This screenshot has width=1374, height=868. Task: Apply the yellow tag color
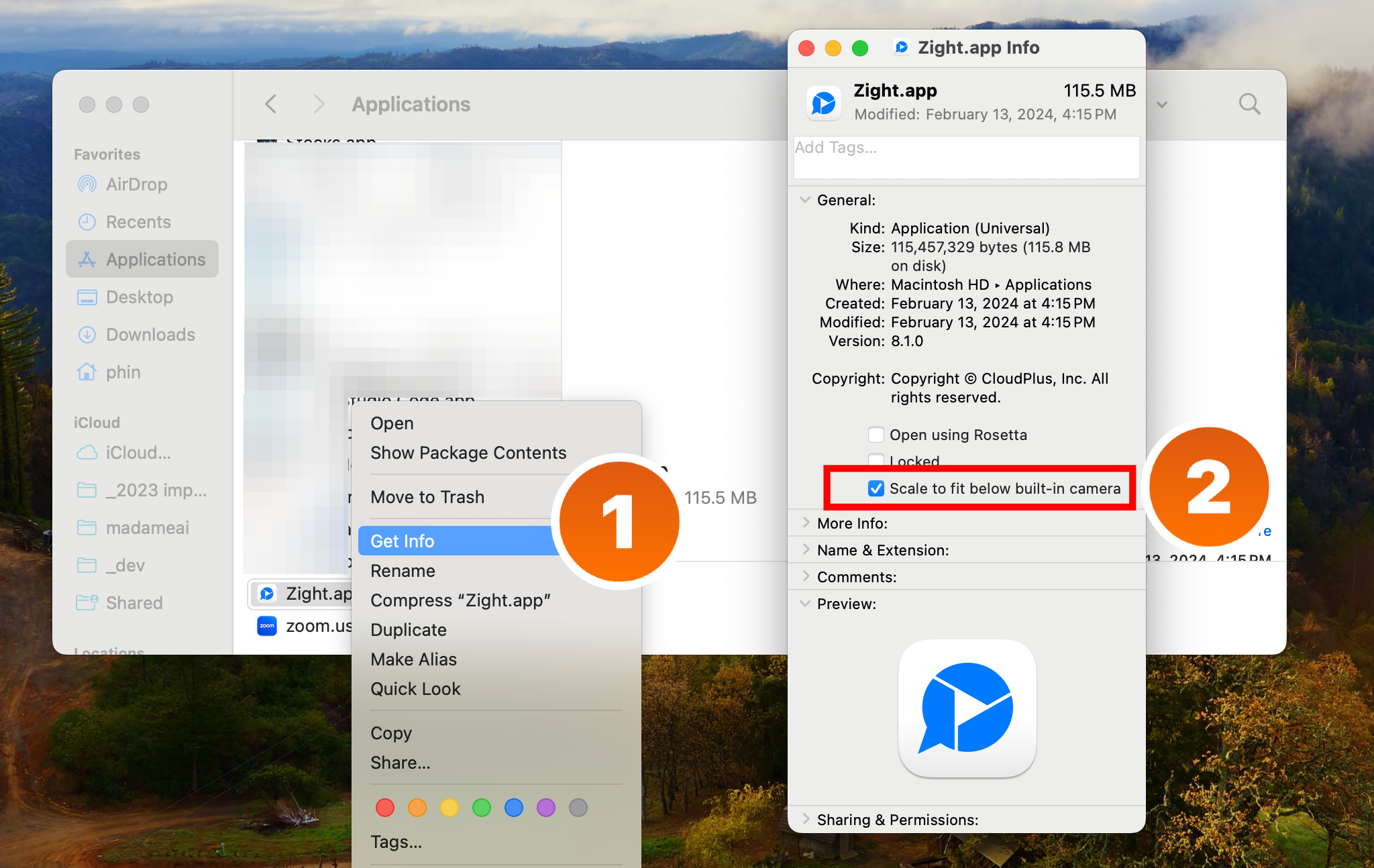point(450,808)
